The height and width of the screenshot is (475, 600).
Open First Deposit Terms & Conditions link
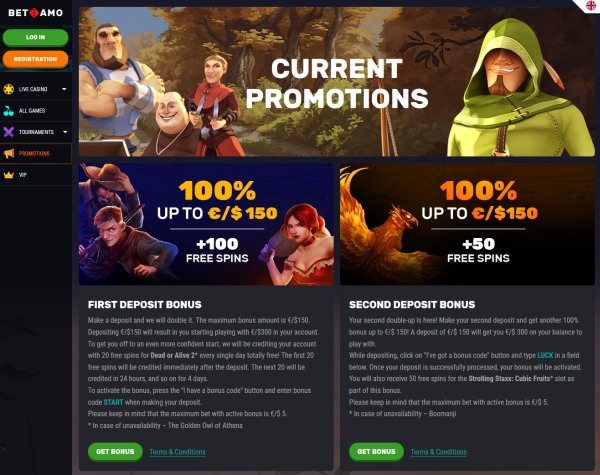pyautogui.click(x=177, y=452)
